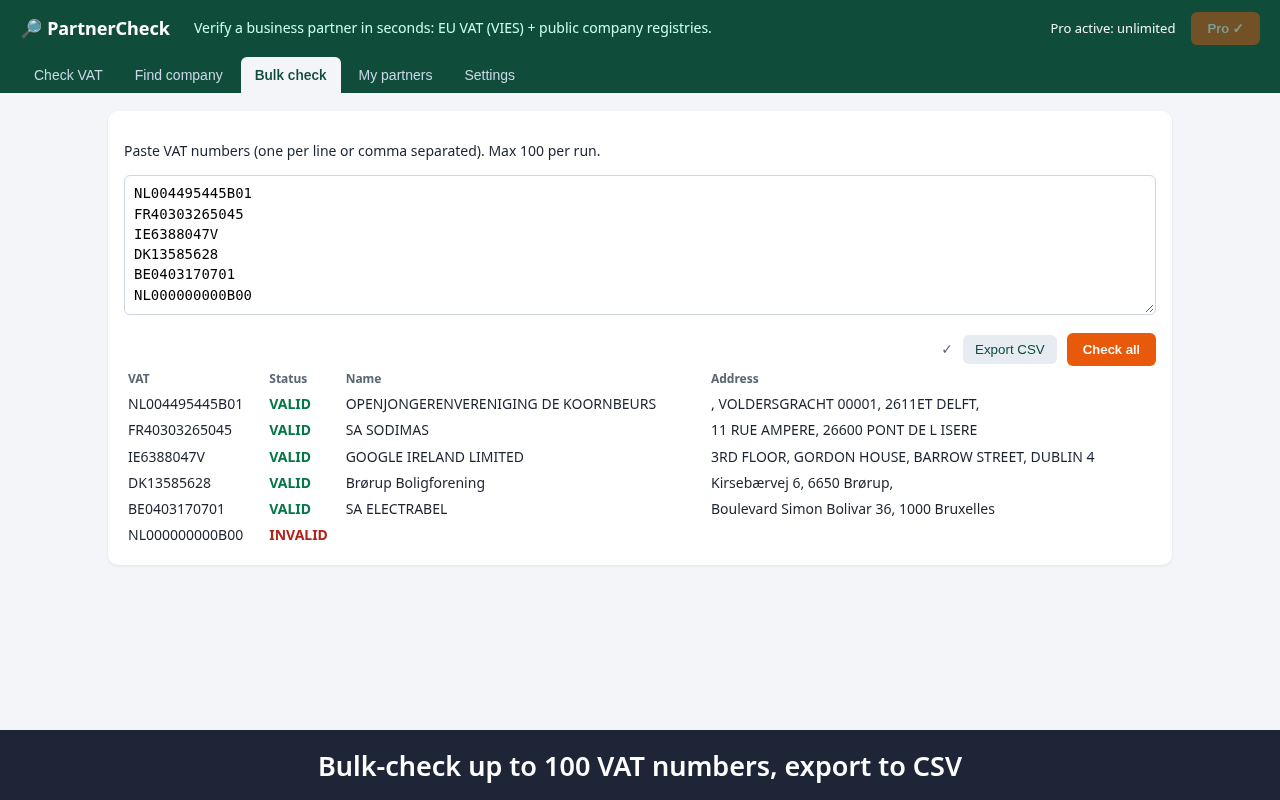Viewport: 1280px width, 800px height.
Task: Click name SA ELECTRABEL
Action: [x=396, y=509]
